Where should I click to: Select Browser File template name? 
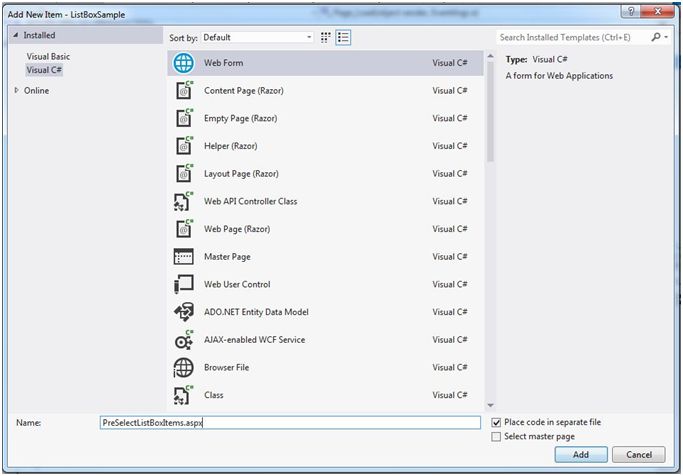point(227,368)
